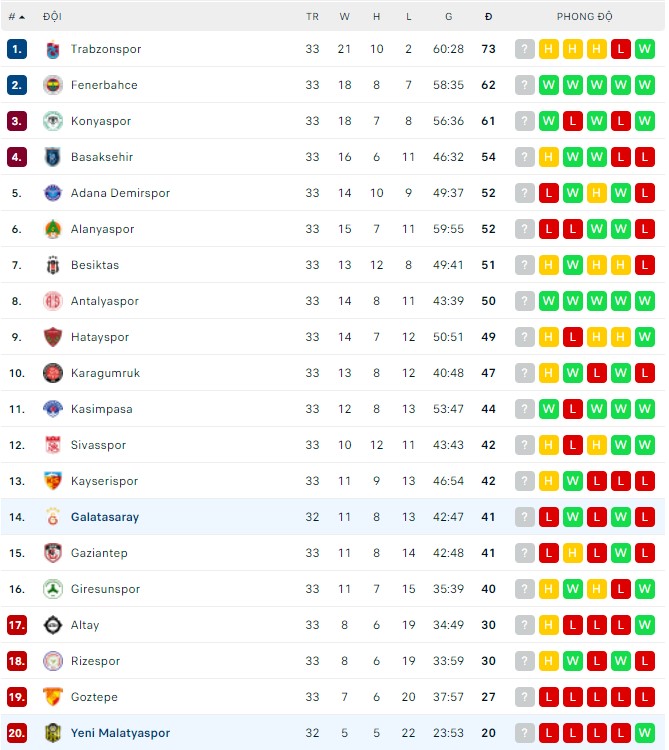Click Sivasspor's yellow H form badge
This screenshot has width=669, height=750.
click(597, 445)
